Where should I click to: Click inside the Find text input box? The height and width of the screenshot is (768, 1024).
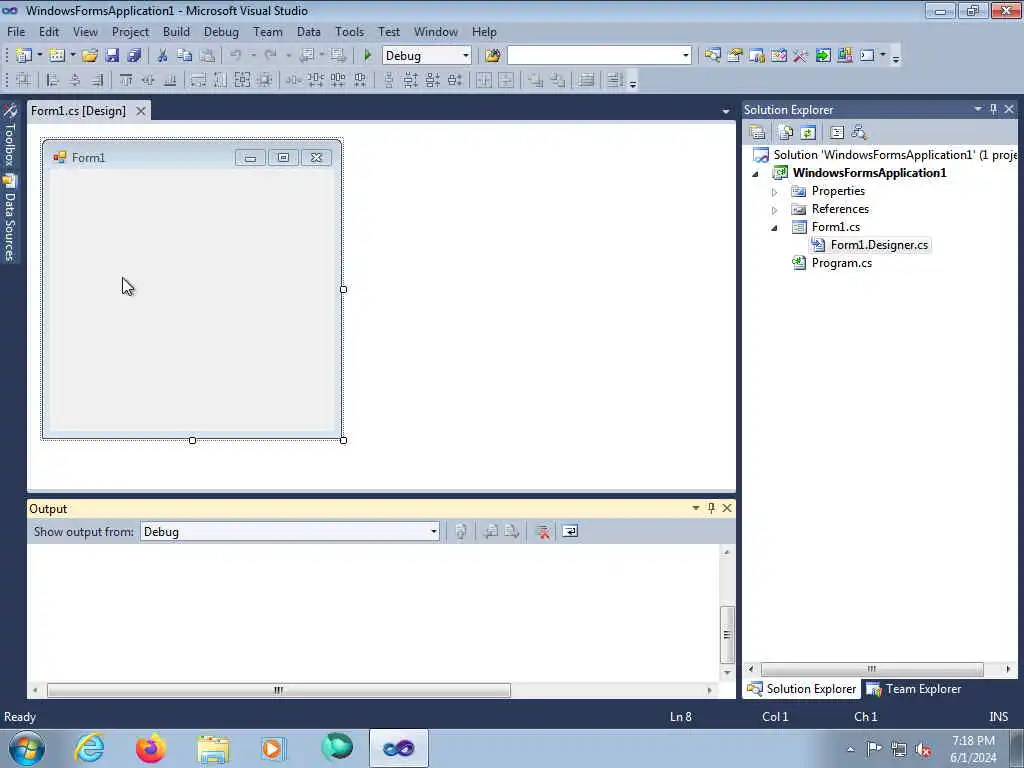[593, 56]
